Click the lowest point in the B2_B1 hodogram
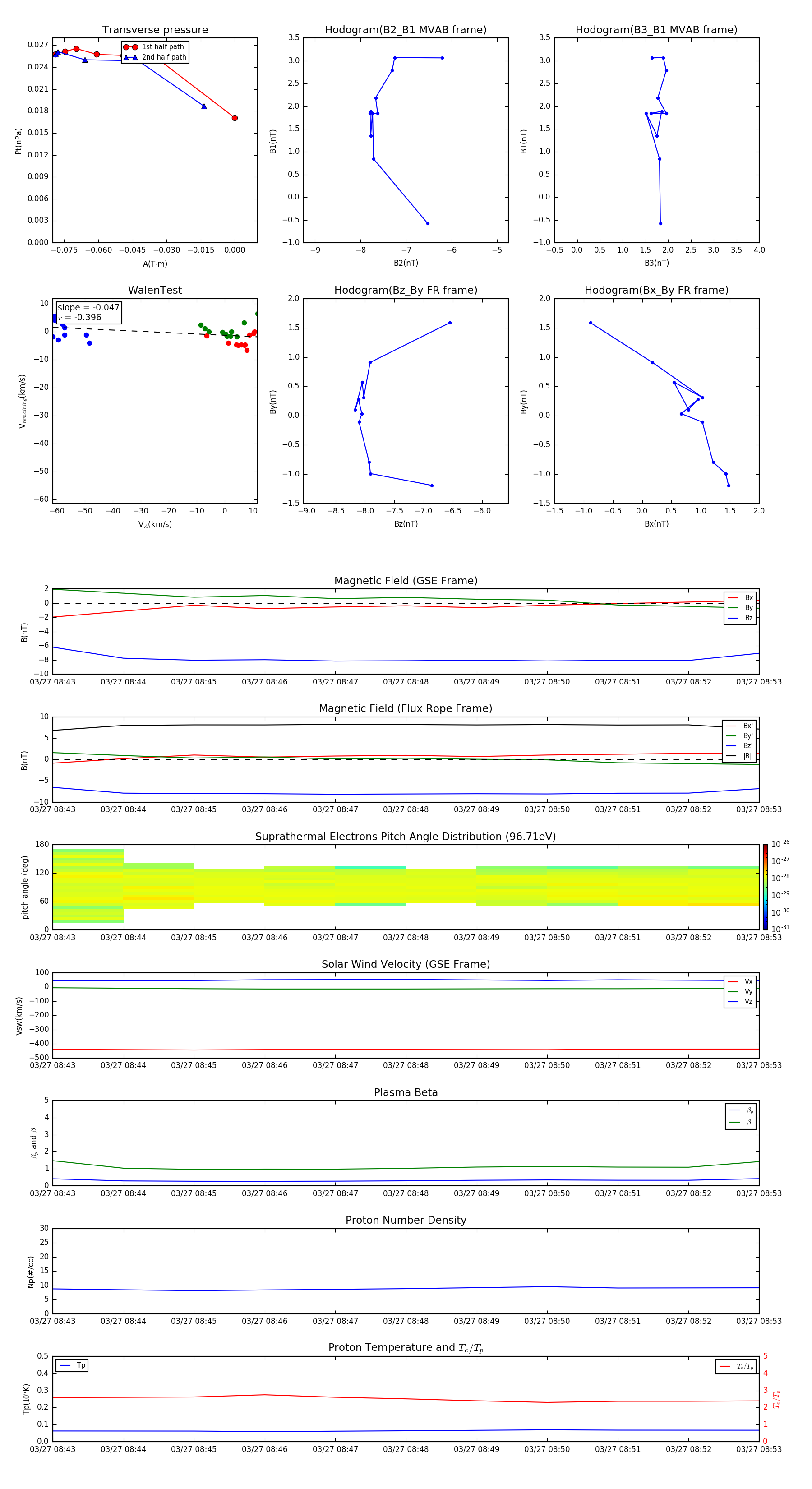Image resolution: width=812 pixels, height=1489 pixels. (428, 224)
